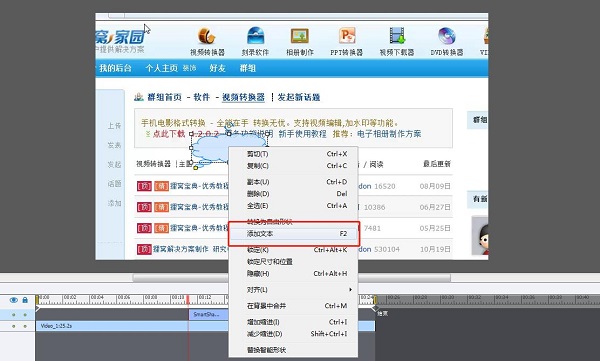Click the avatar thumbnail at slide right edge
The height and width of the screenshot is (361, 600).
click(480, 235)
